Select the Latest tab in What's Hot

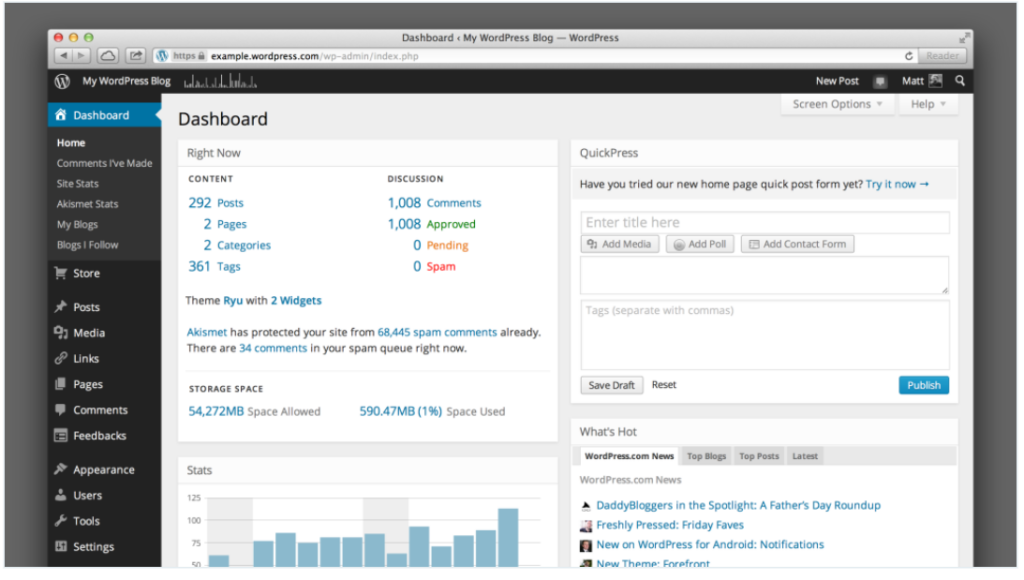pyautogui.click(x=804, y=456)
